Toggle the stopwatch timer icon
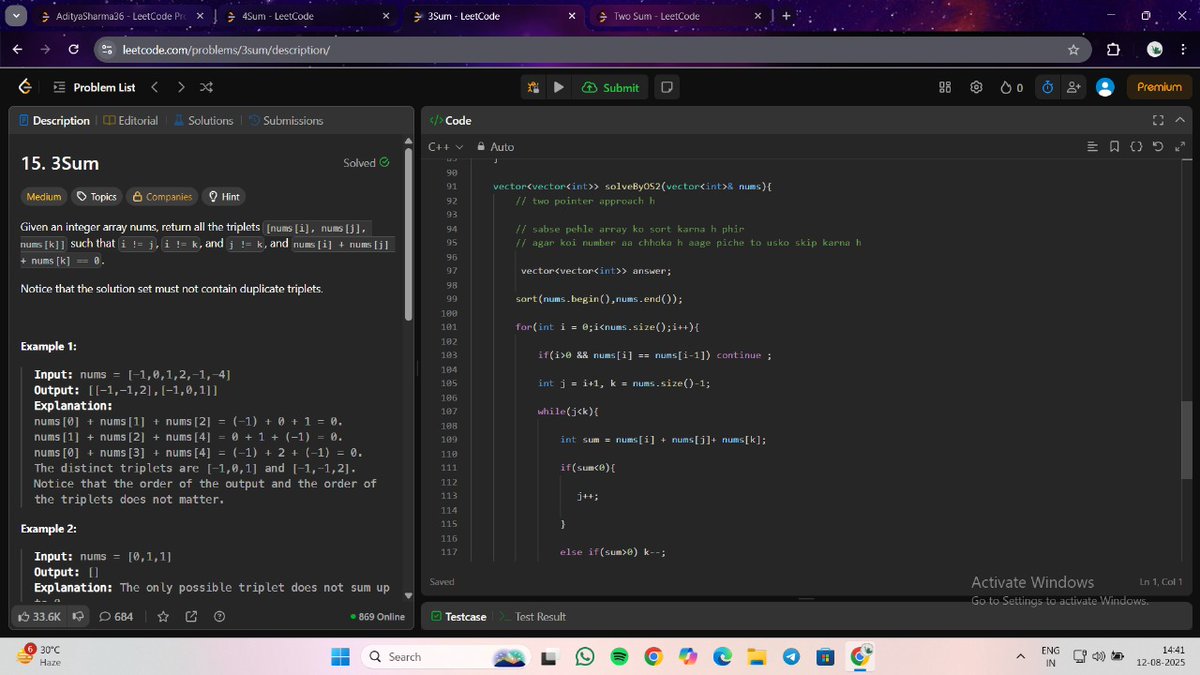The image size is (1200, 675). [x=1047, y=87]
